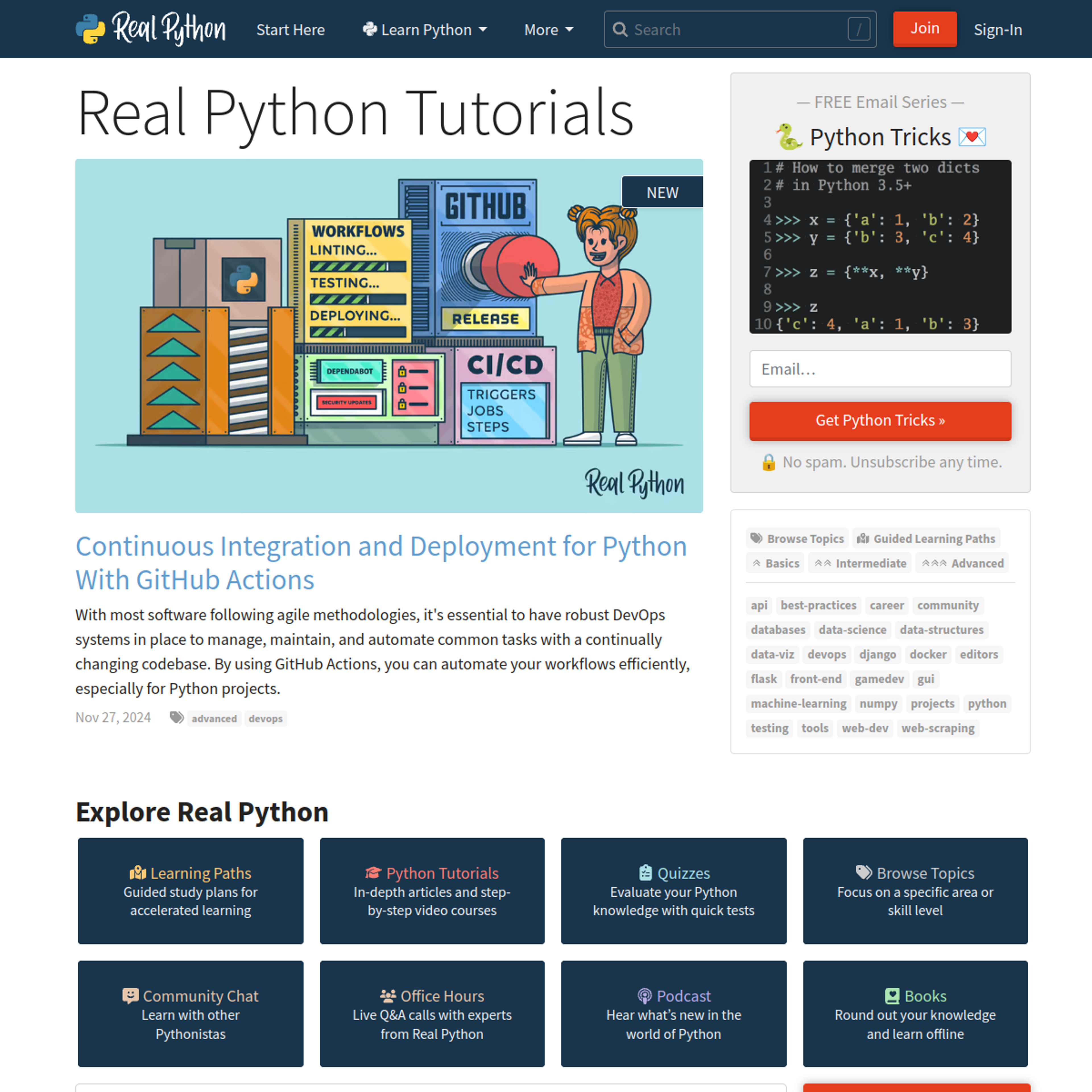Click the map icon in the Guided Learning Paths button
This screenshot has width=1092, height=1092.
click(863, 538)
